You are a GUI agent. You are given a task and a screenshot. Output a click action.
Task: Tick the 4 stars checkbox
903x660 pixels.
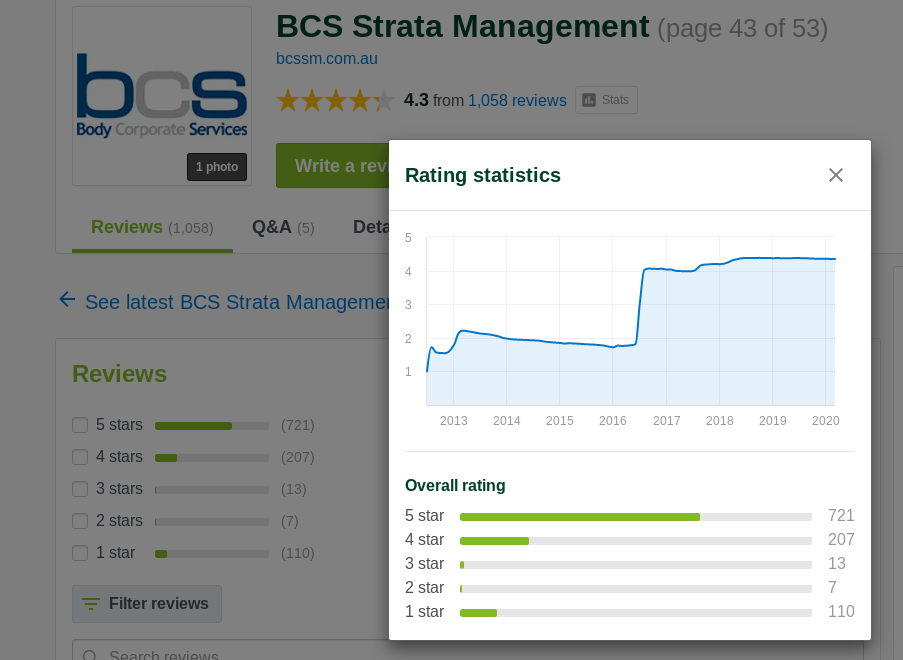pyautogui.click(x=80, y=457)
